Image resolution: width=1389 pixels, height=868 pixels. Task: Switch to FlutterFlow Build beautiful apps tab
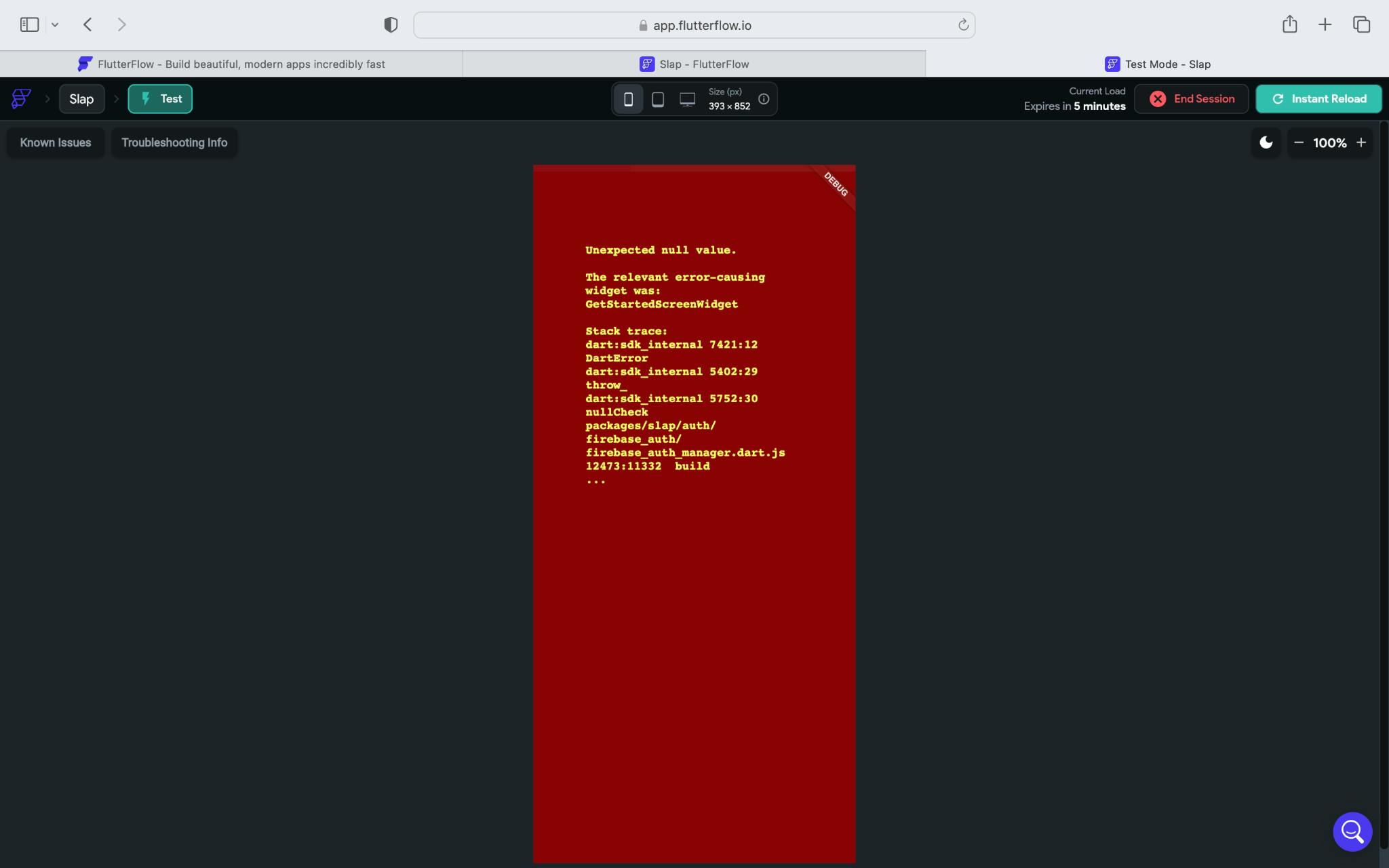[231, 64]
